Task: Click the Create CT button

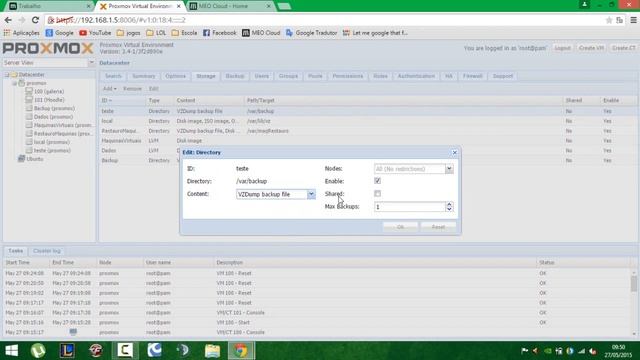Action: tap(623, 48)
